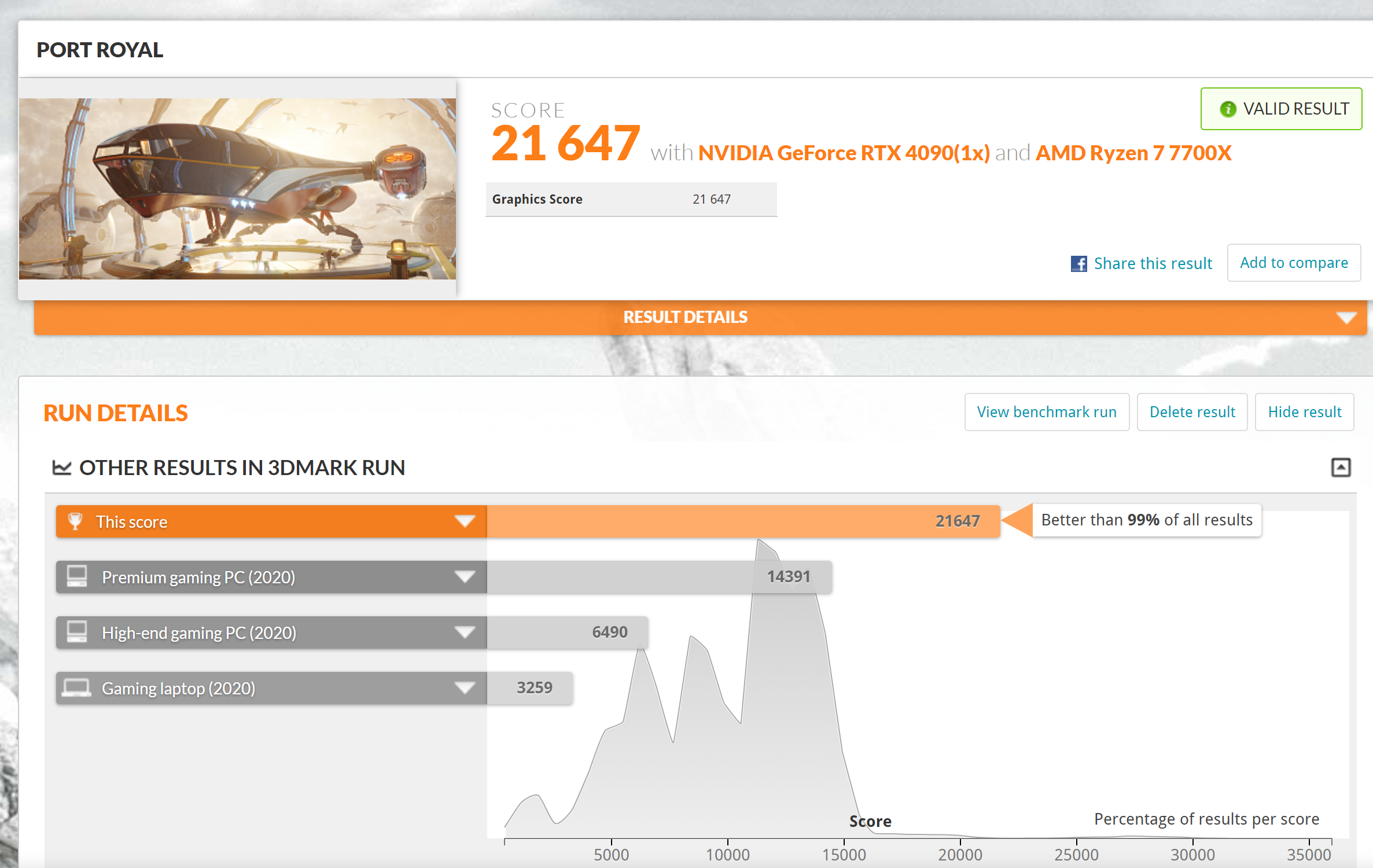1373x868 pixels.
Task: Click Share this result link
Action: [x=1153, y=264]
